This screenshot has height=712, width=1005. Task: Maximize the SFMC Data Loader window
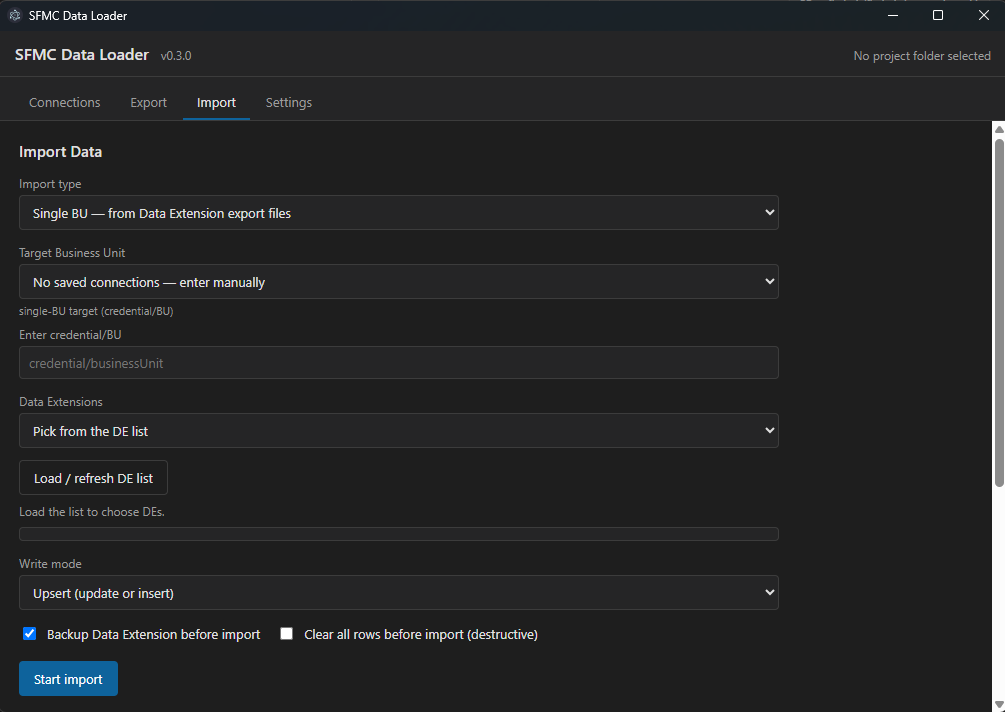938,15
